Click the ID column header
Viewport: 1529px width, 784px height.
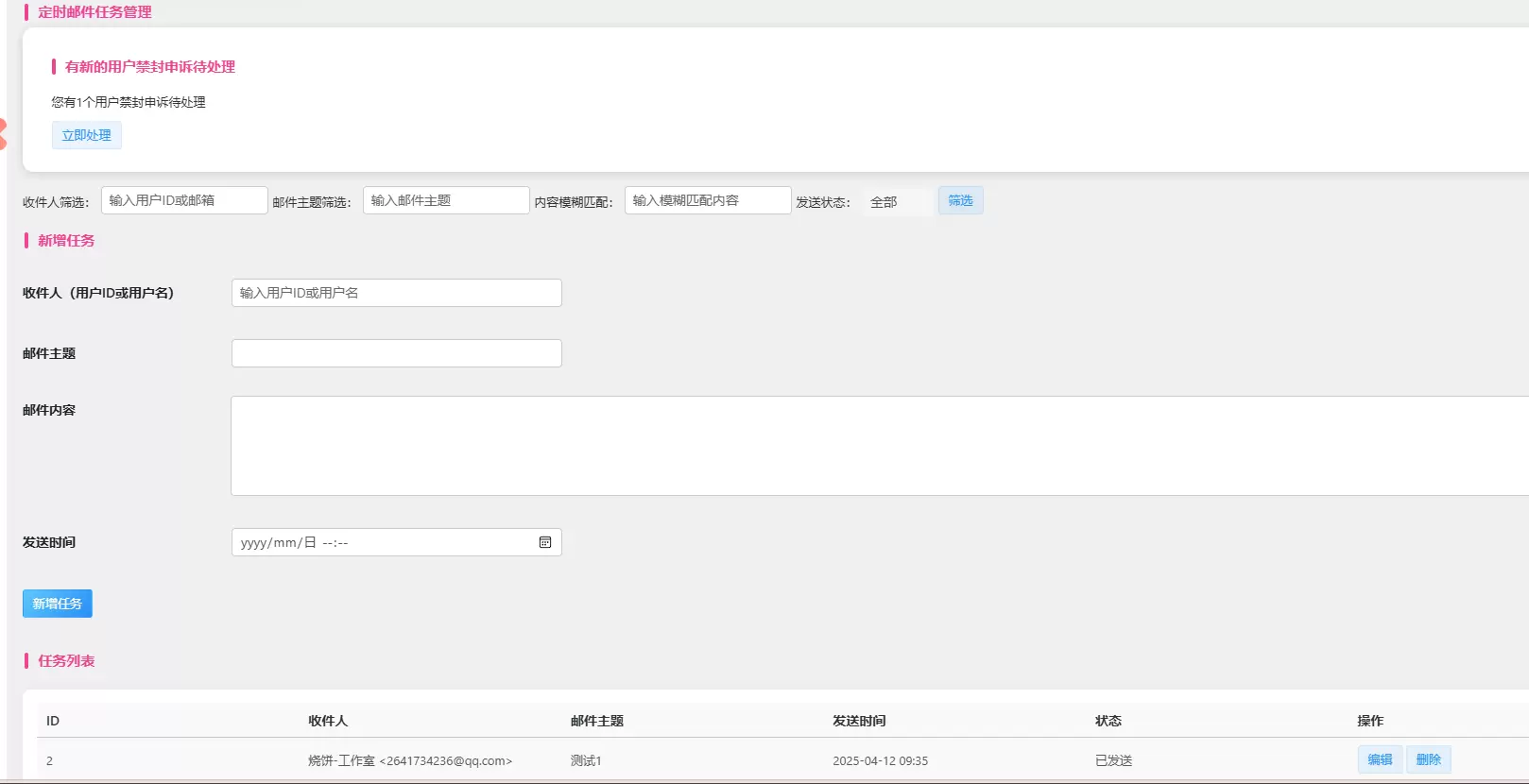(x=53, y=721)
